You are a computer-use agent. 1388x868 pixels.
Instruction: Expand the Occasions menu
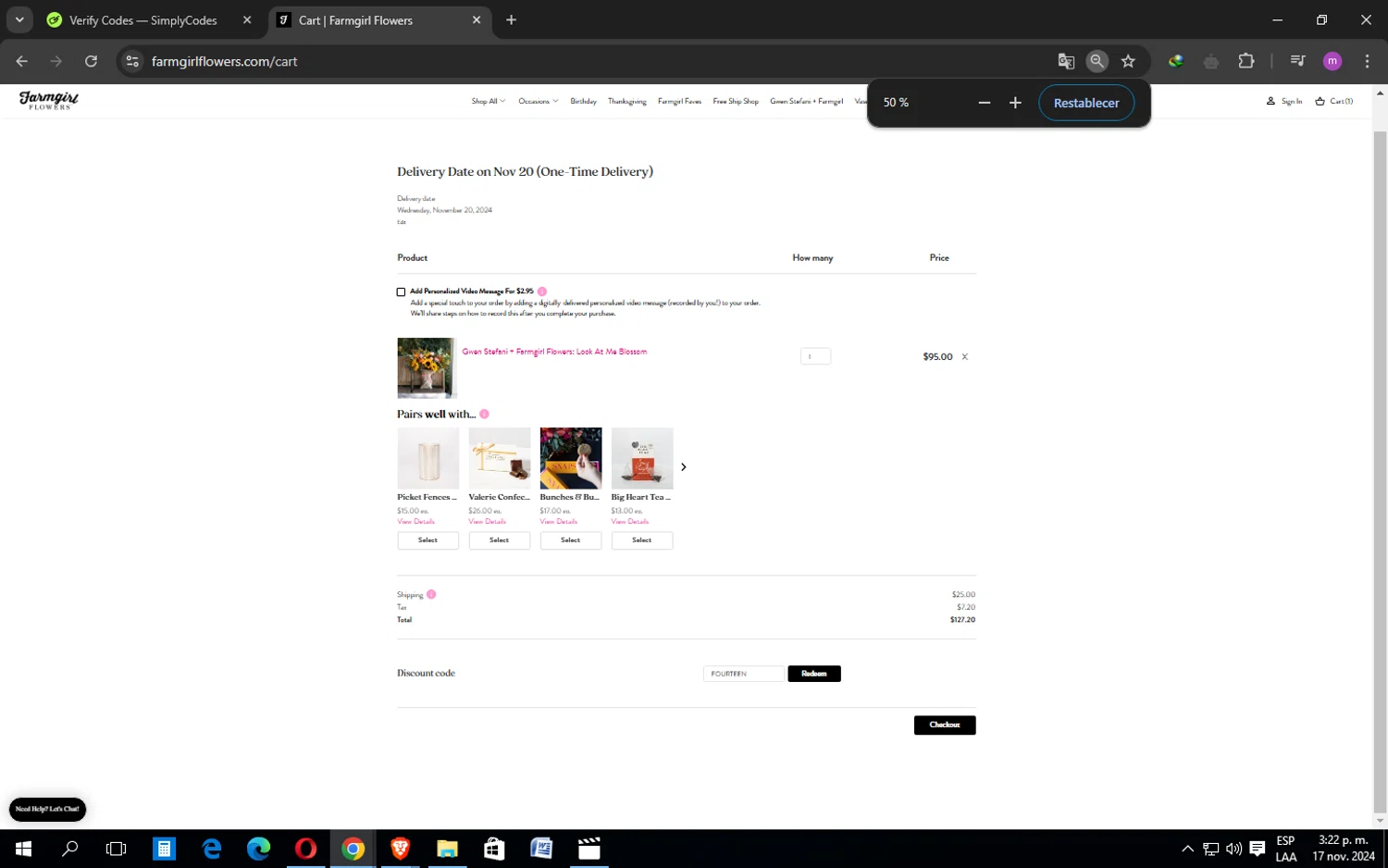pyautogui.click(x=538, y=101)
